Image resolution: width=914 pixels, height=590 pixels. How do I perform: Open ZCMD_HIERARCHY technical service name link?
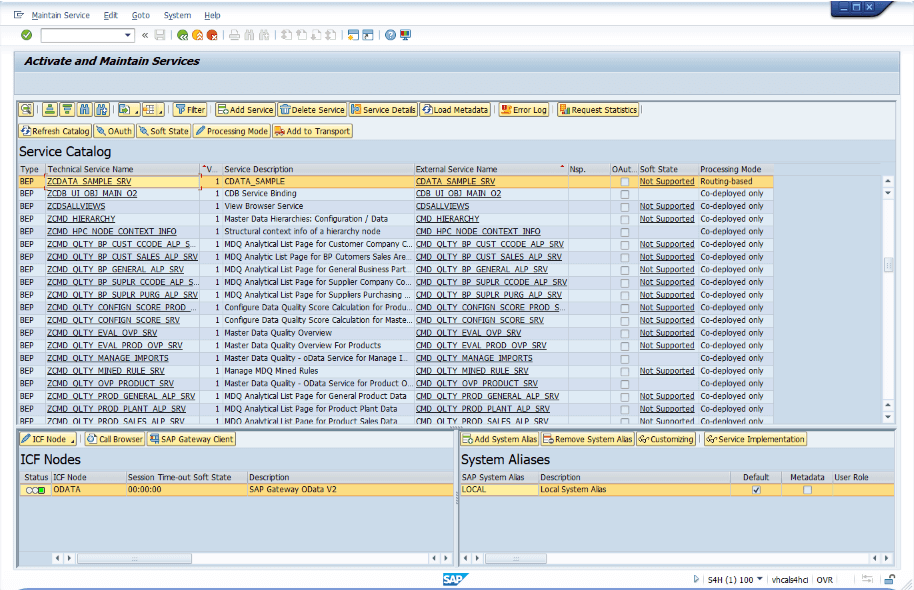click(81, 219)
